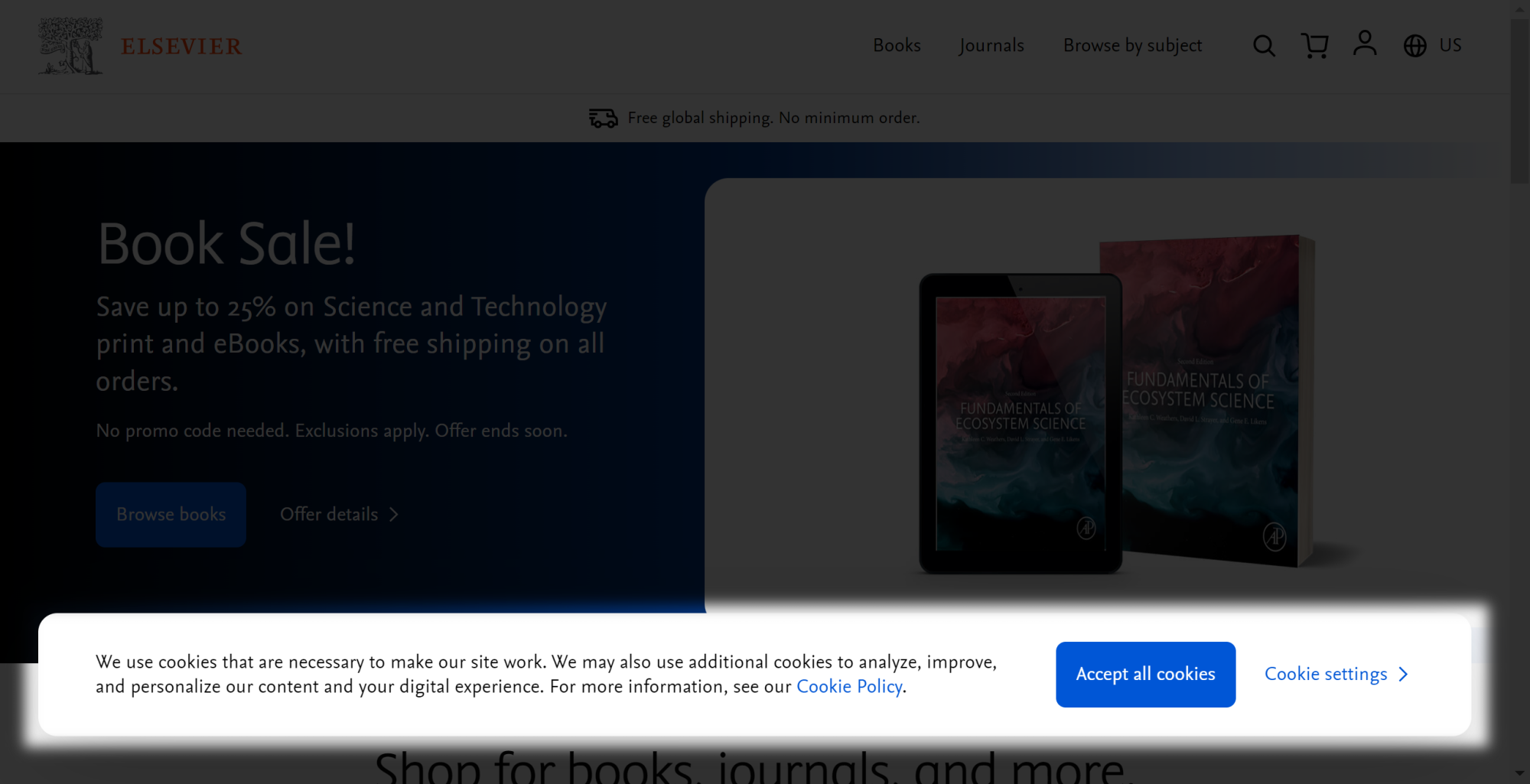Viewport: 1530px width, 784px height.
Task: Click the shipping truck icon
Action: (603, 117)
